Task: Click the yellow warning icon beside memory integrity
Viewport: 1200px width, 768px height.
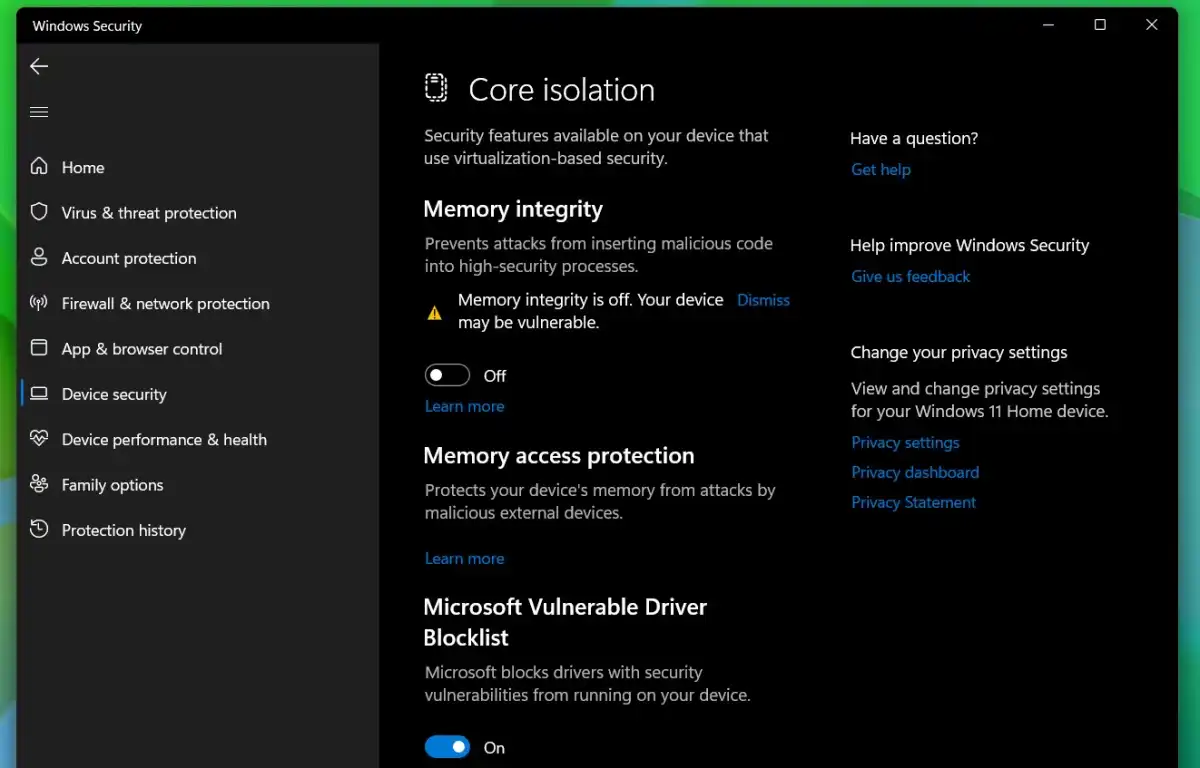Action: (x=434, y=311)
